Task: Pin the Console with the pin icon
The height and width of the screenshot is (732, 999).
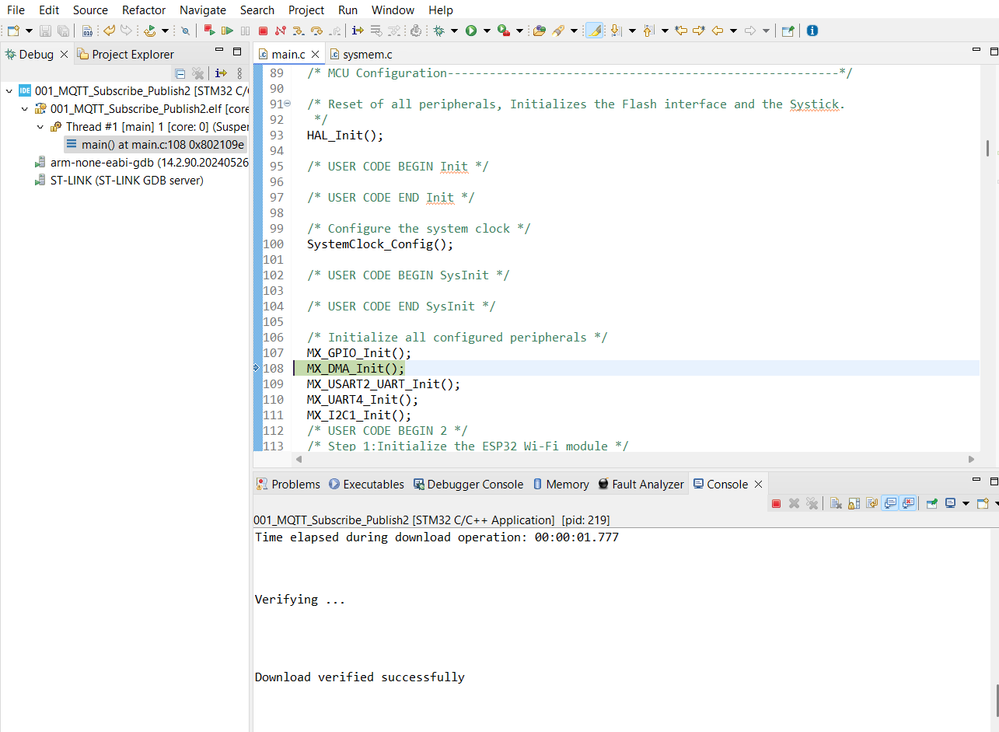Action: pyautogui.click(x=930, y=503)
